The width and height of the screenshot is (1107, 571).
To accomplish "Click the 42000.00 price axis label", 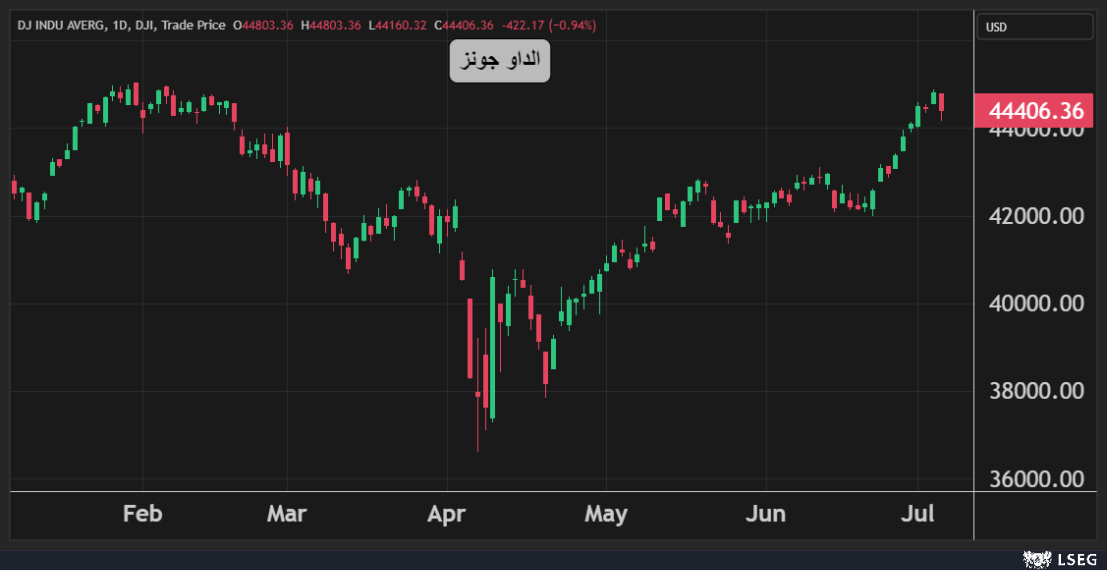I will (x=1036, y=216).
